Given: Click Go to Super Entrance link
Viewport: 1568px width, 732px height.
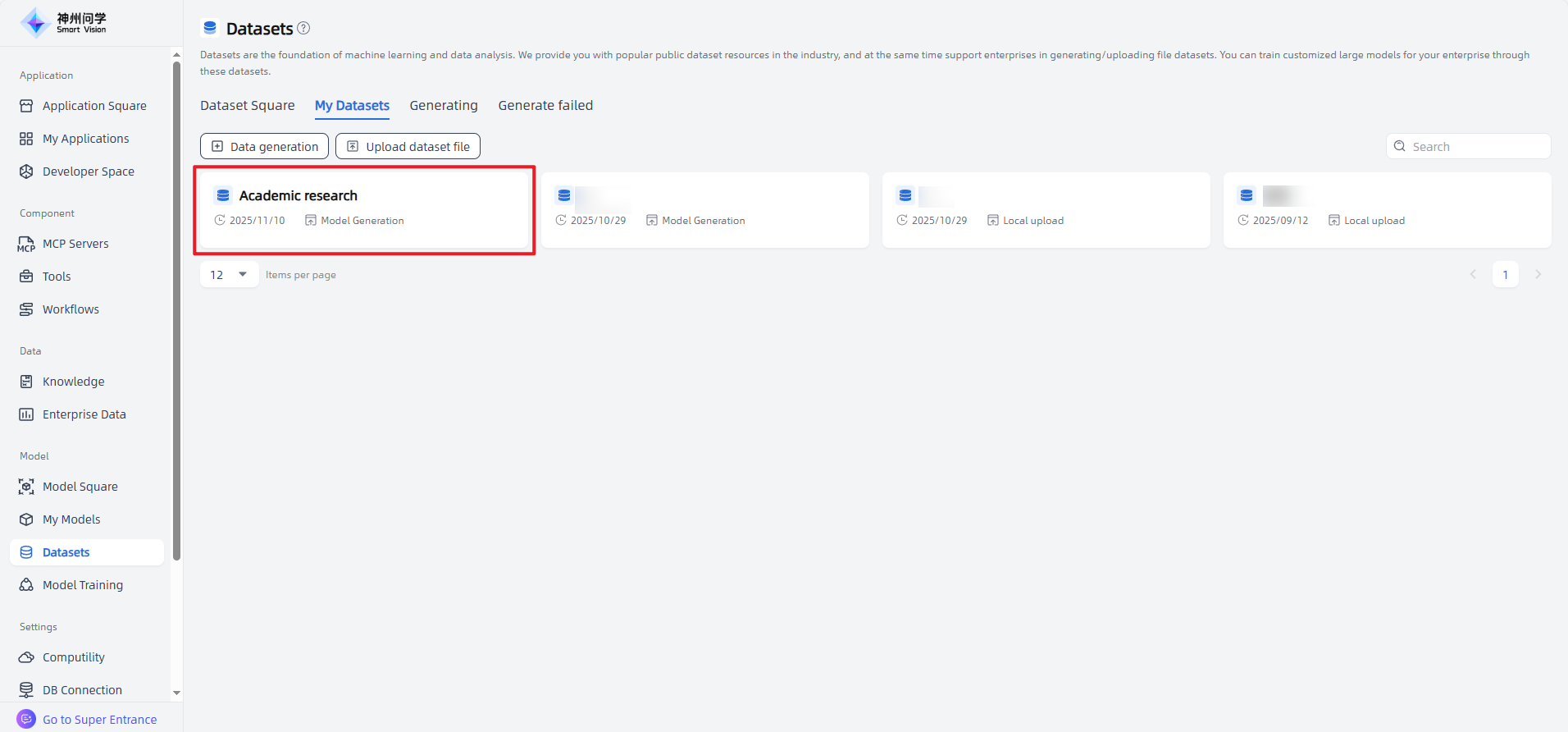Looking at the screenshot, I should tap(99, 720).
